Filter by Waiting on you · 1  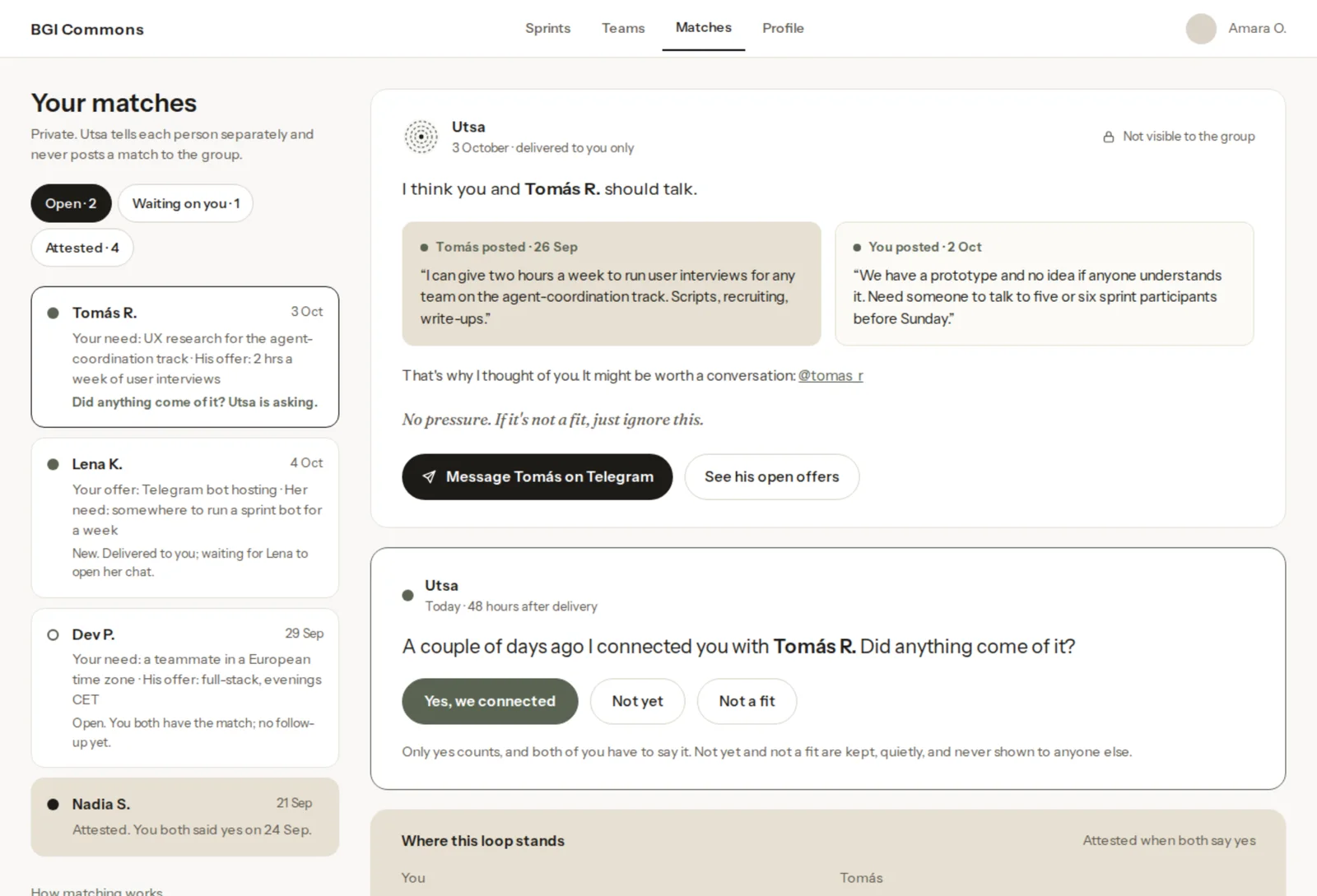[186, 203]
